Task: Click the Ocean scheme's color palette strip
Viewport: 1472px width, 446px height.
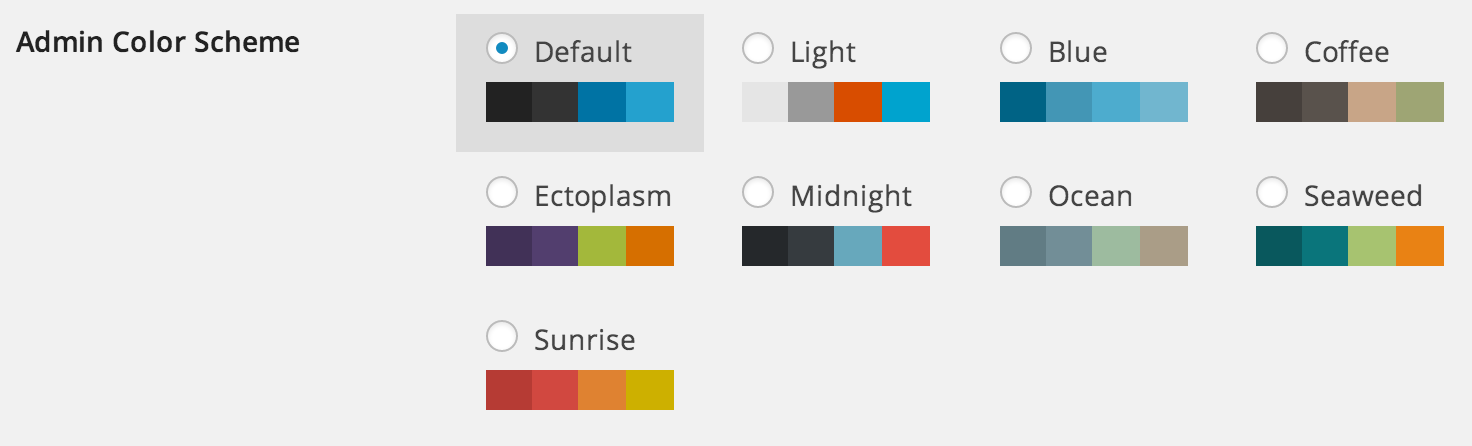Action: 1094,246
